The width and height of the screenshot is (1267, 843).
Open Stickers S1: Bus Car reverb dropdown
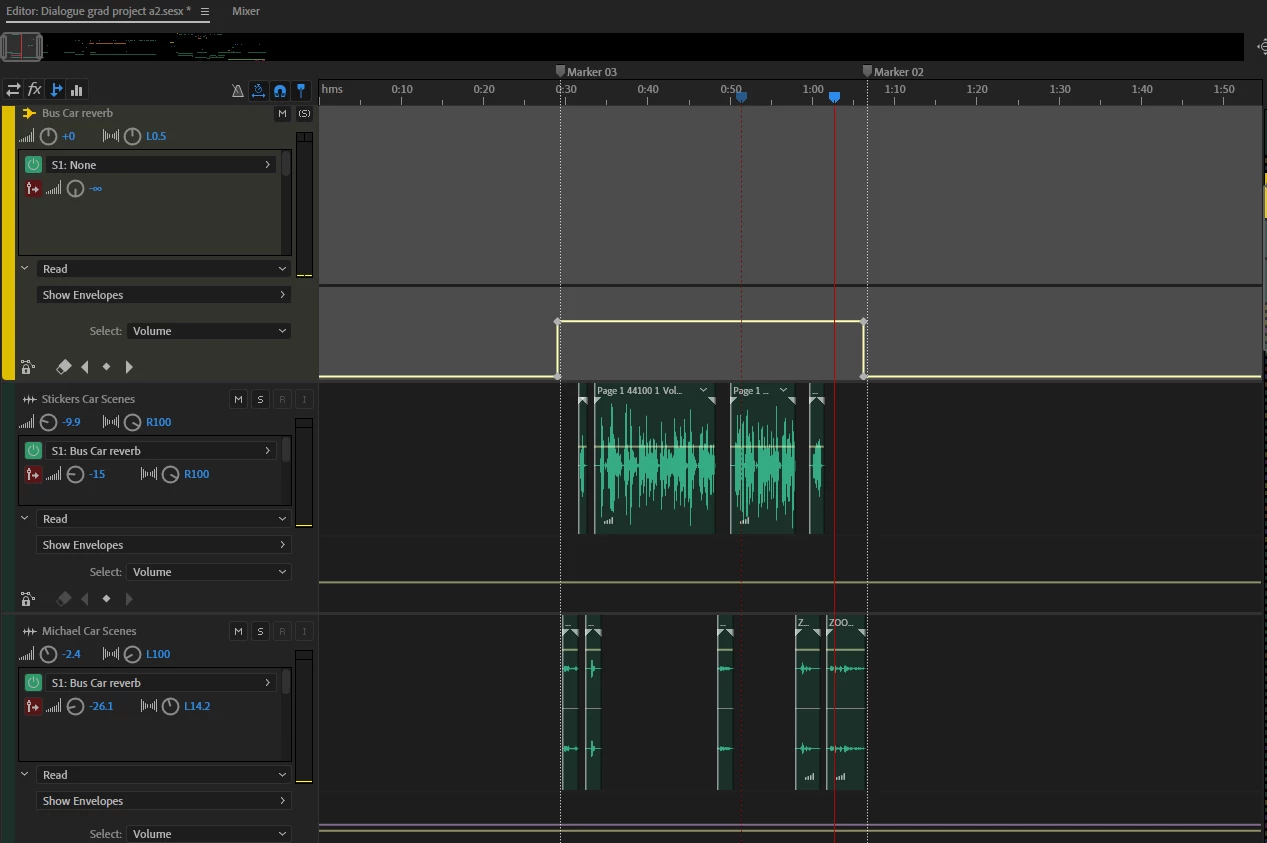(161, 451)
